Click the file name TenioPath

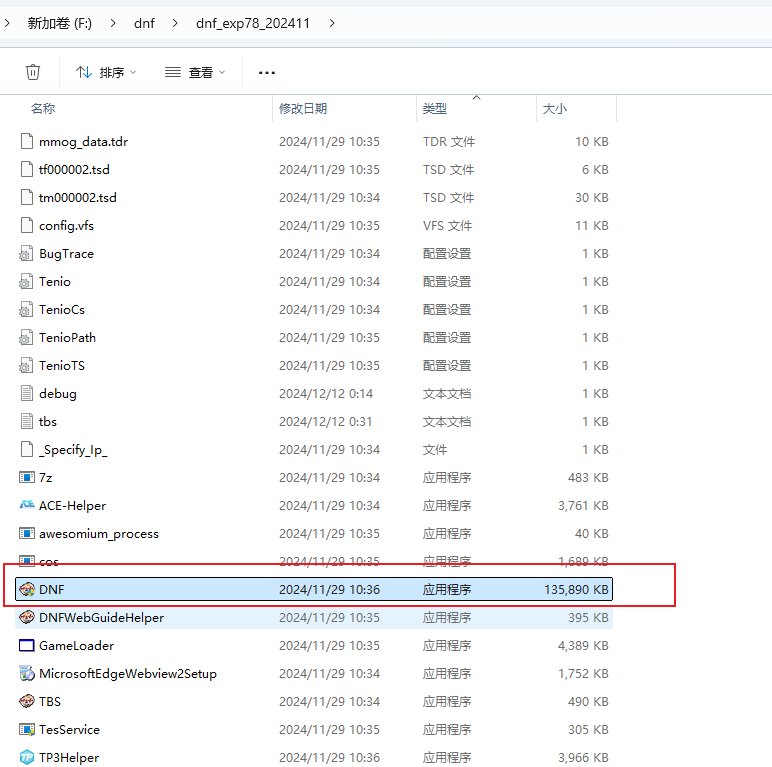point(67,338)
